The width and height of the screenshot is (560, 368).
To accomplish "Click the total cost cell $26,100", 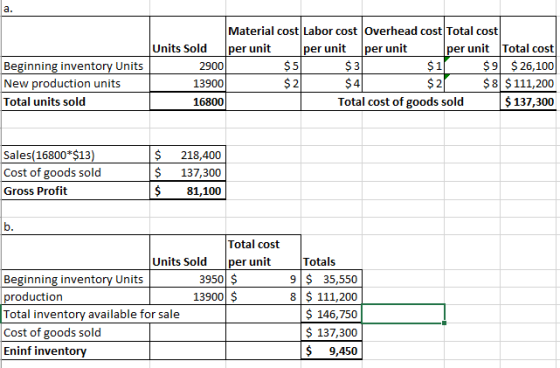I will 528,66.
